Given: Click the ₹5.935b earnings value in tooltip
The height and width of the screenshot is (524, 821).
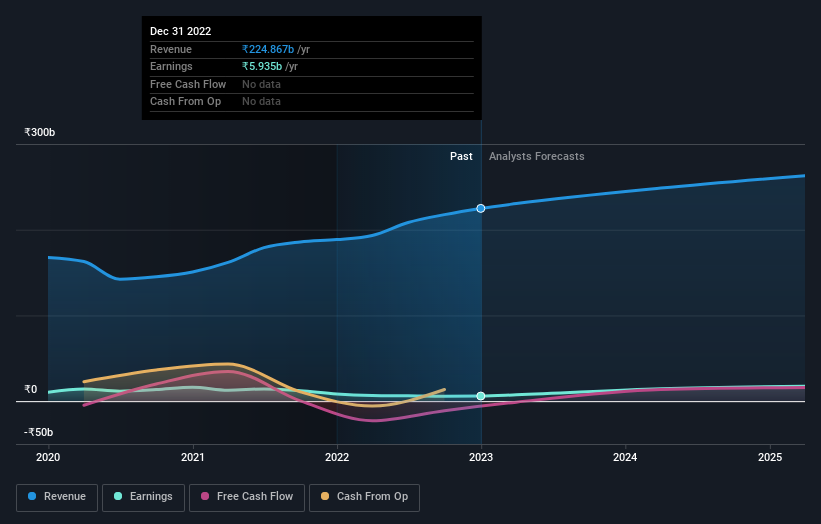Looking at the screenshot, I should click(x=262, y=66).
